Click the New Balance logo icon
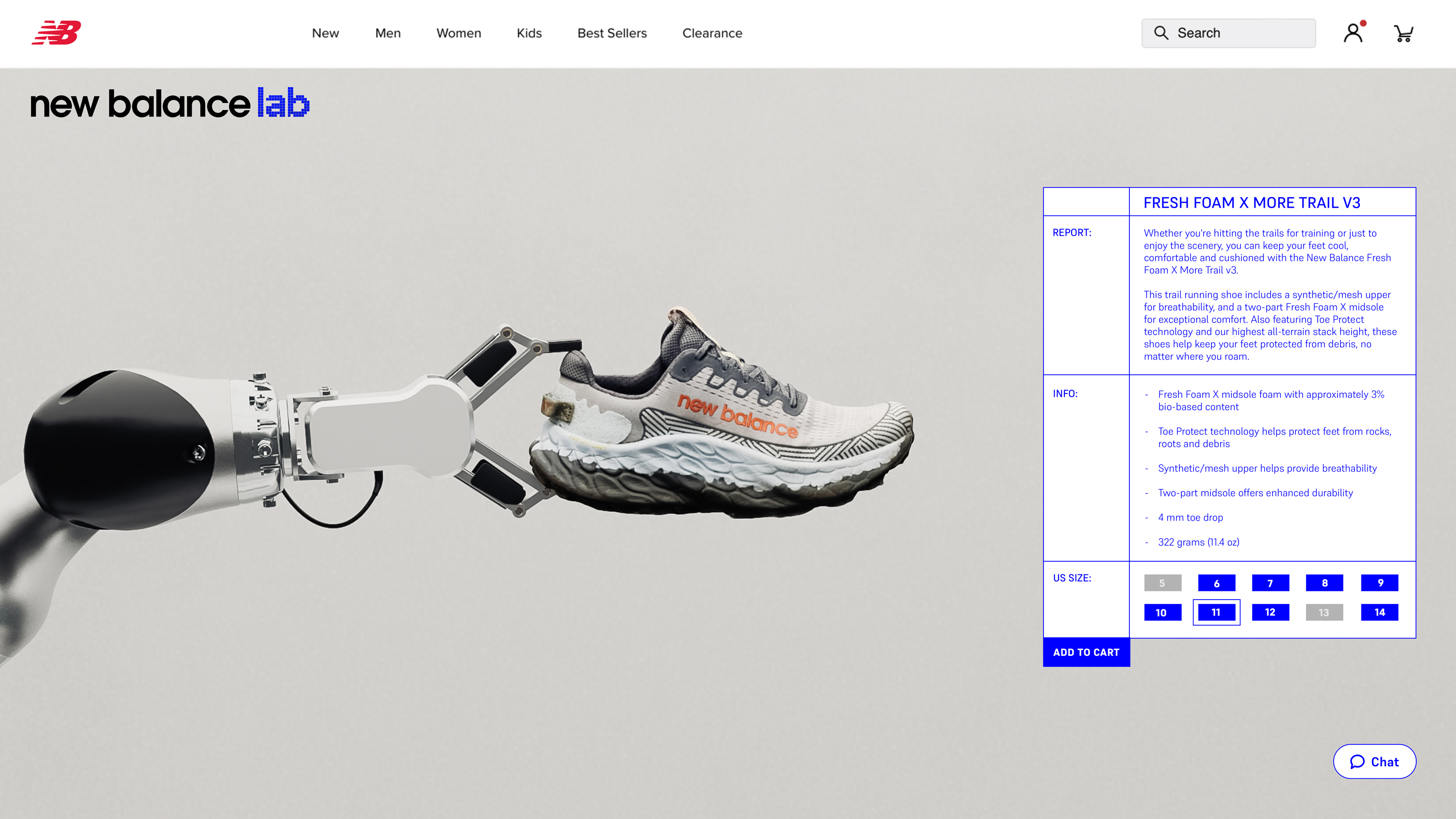 click(56, 33)
